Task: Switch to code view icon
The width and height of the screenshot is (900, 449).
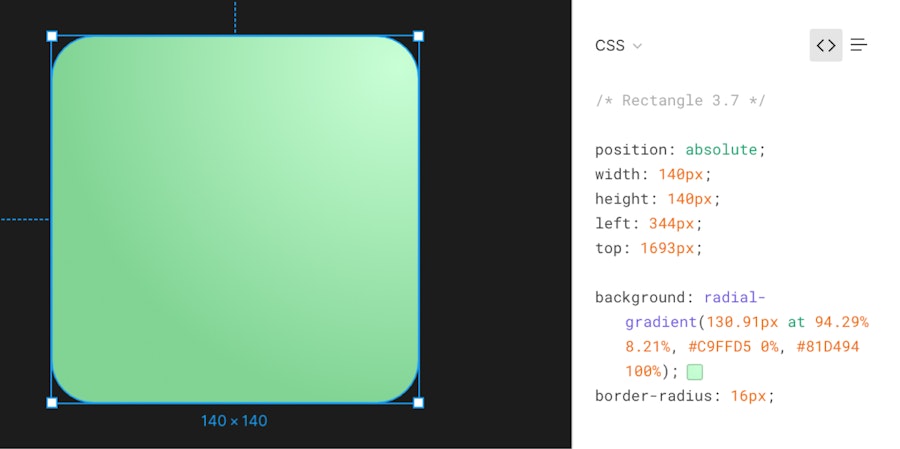Action: [825, 45]
